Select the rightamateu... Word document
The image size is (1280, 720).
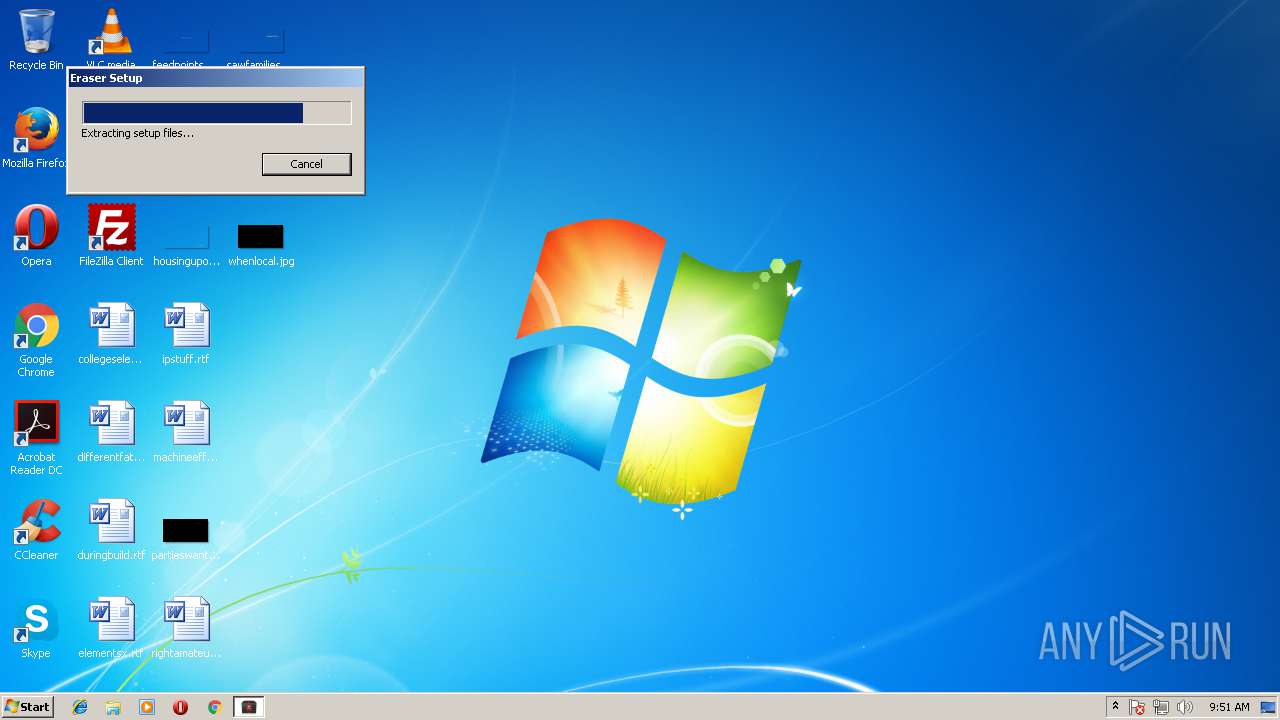186,628
